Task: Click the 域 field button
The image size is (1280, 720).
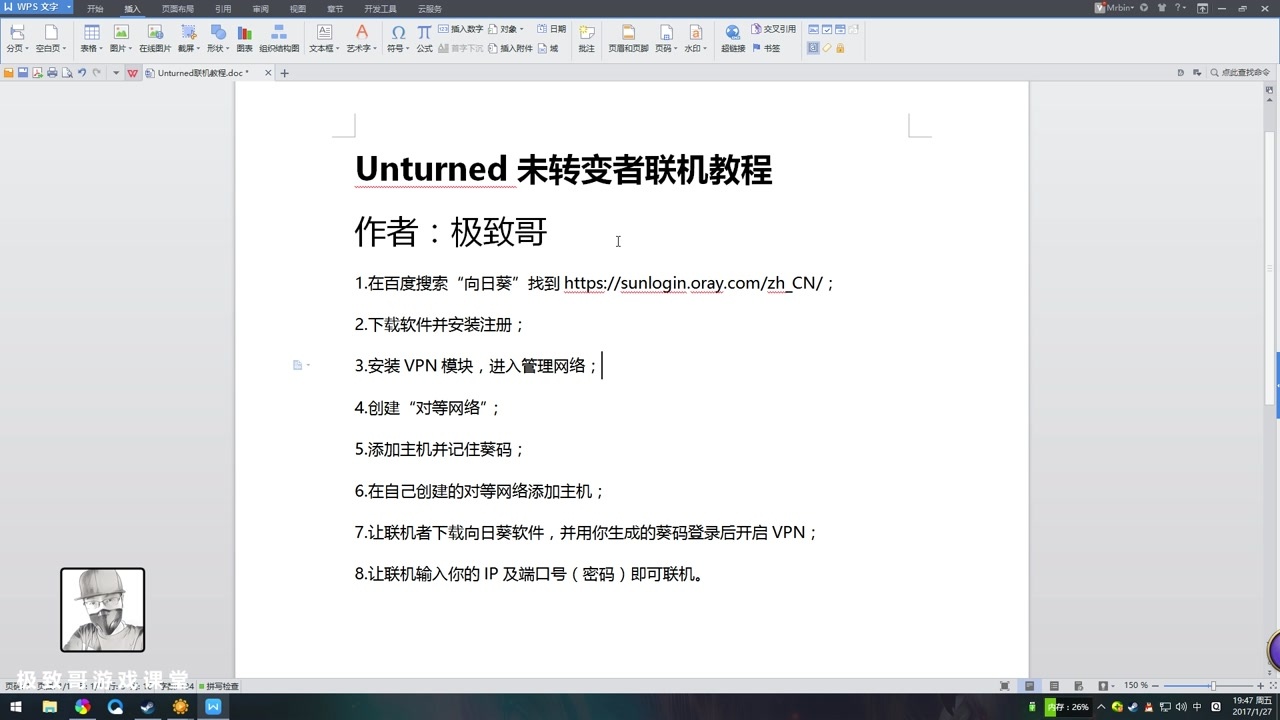Action: tap(548, 48)
